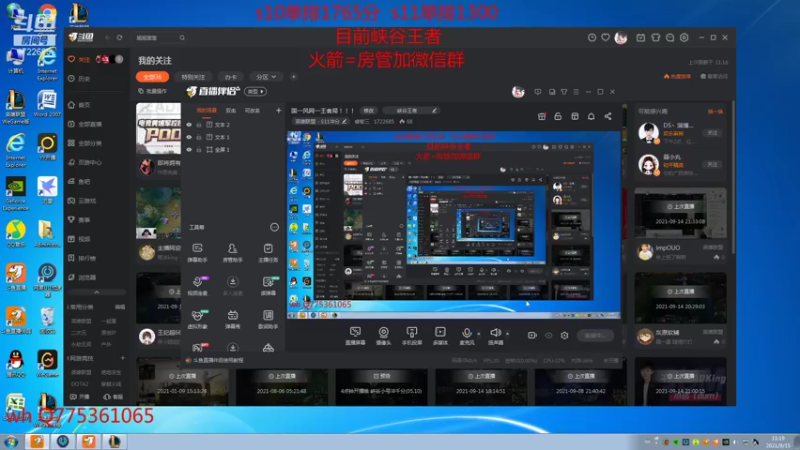
Task: Add 直播屏幕 screen capture source
Action: coord(355,336)
